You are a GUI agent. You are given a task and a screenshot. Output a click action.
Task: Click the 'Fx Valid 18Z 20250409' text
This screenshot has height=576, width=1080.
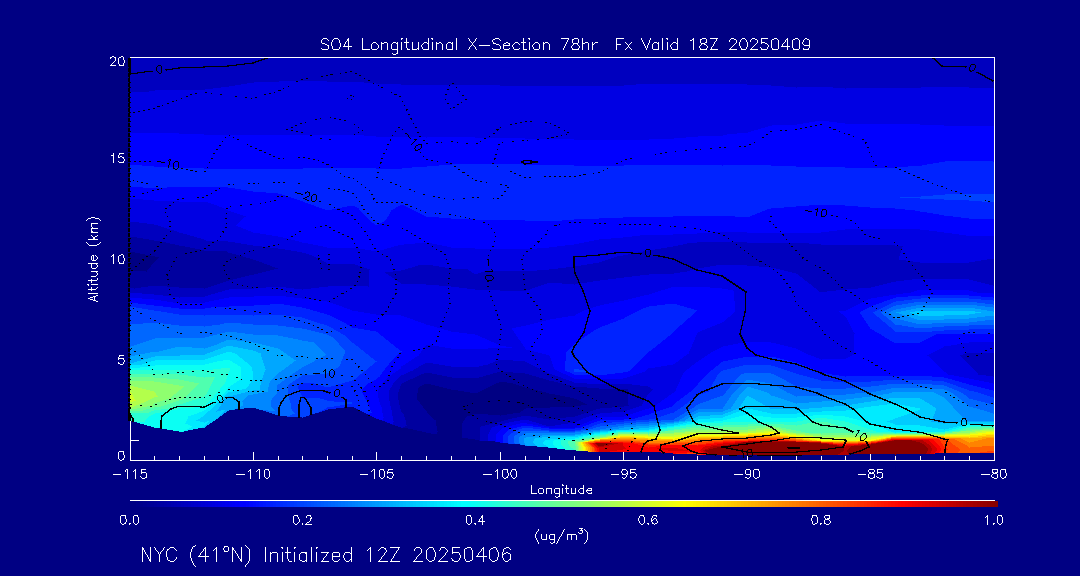(x=712, y=45)
